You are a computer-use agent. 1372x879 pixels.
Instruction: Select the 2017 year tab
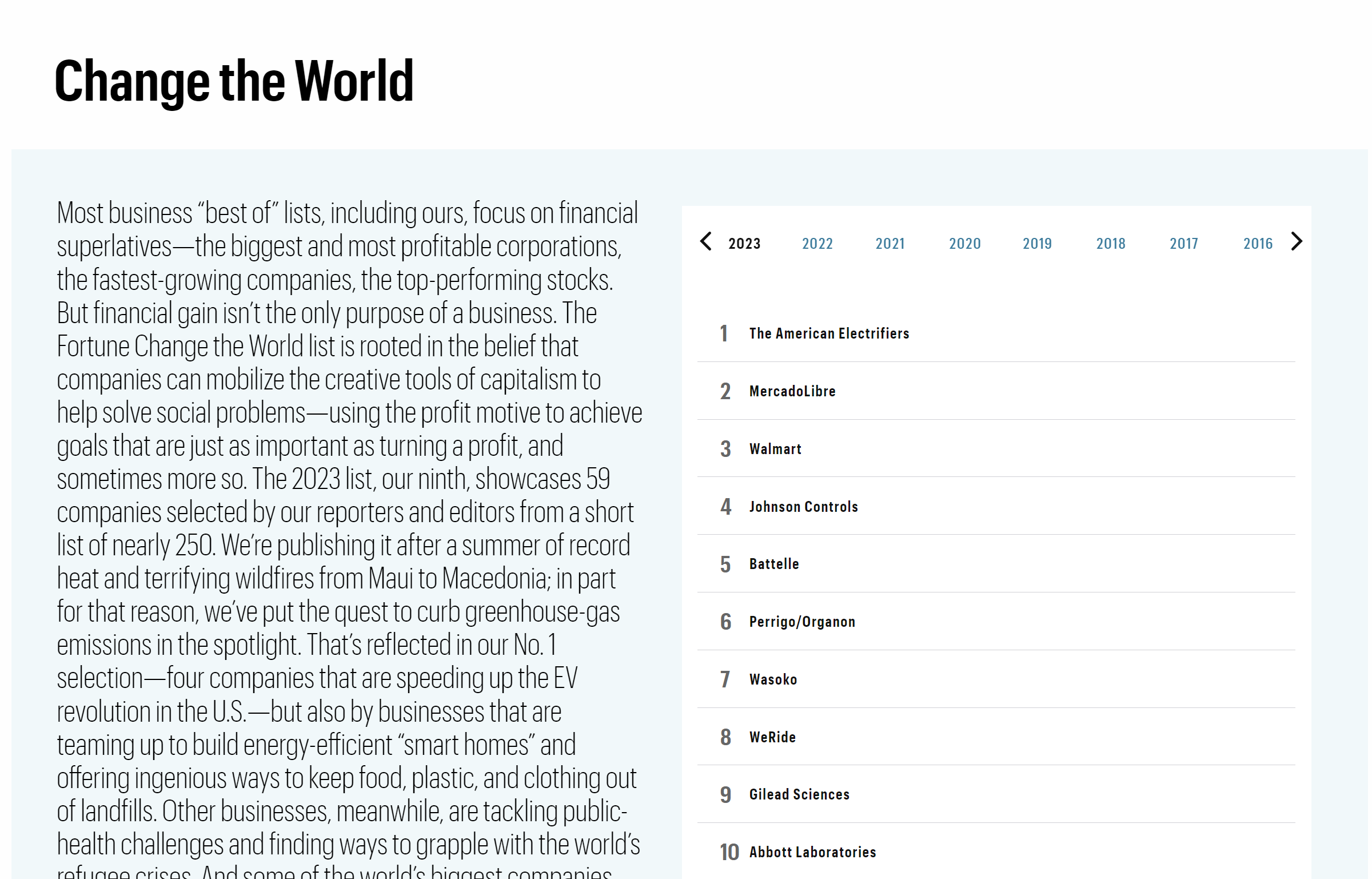(1183, 244)
